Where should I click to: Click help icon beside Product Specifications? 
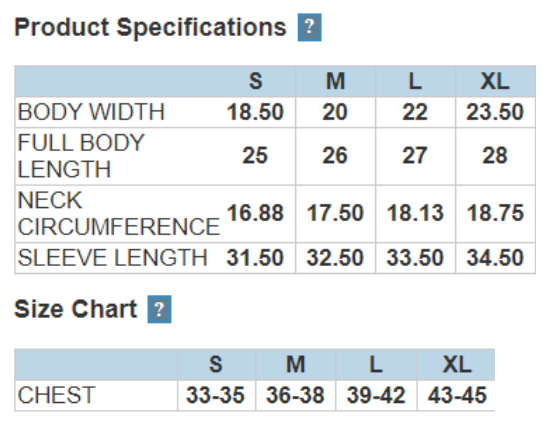(309, 28)
